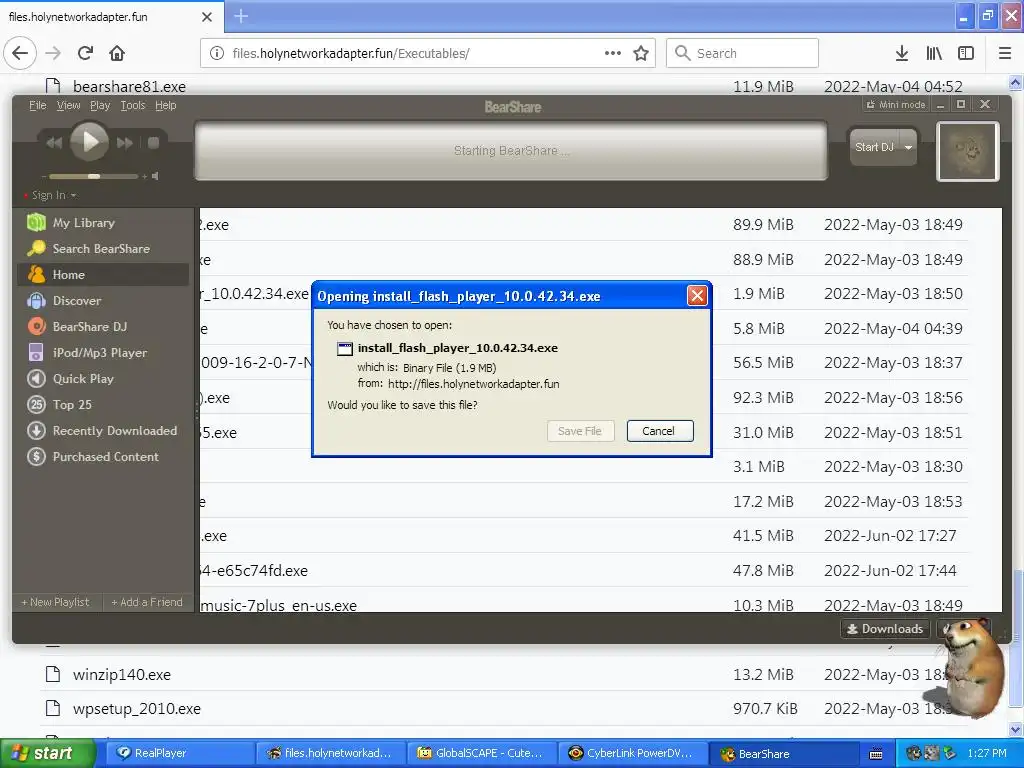Open the BearShare Help menu

(166, 105)
